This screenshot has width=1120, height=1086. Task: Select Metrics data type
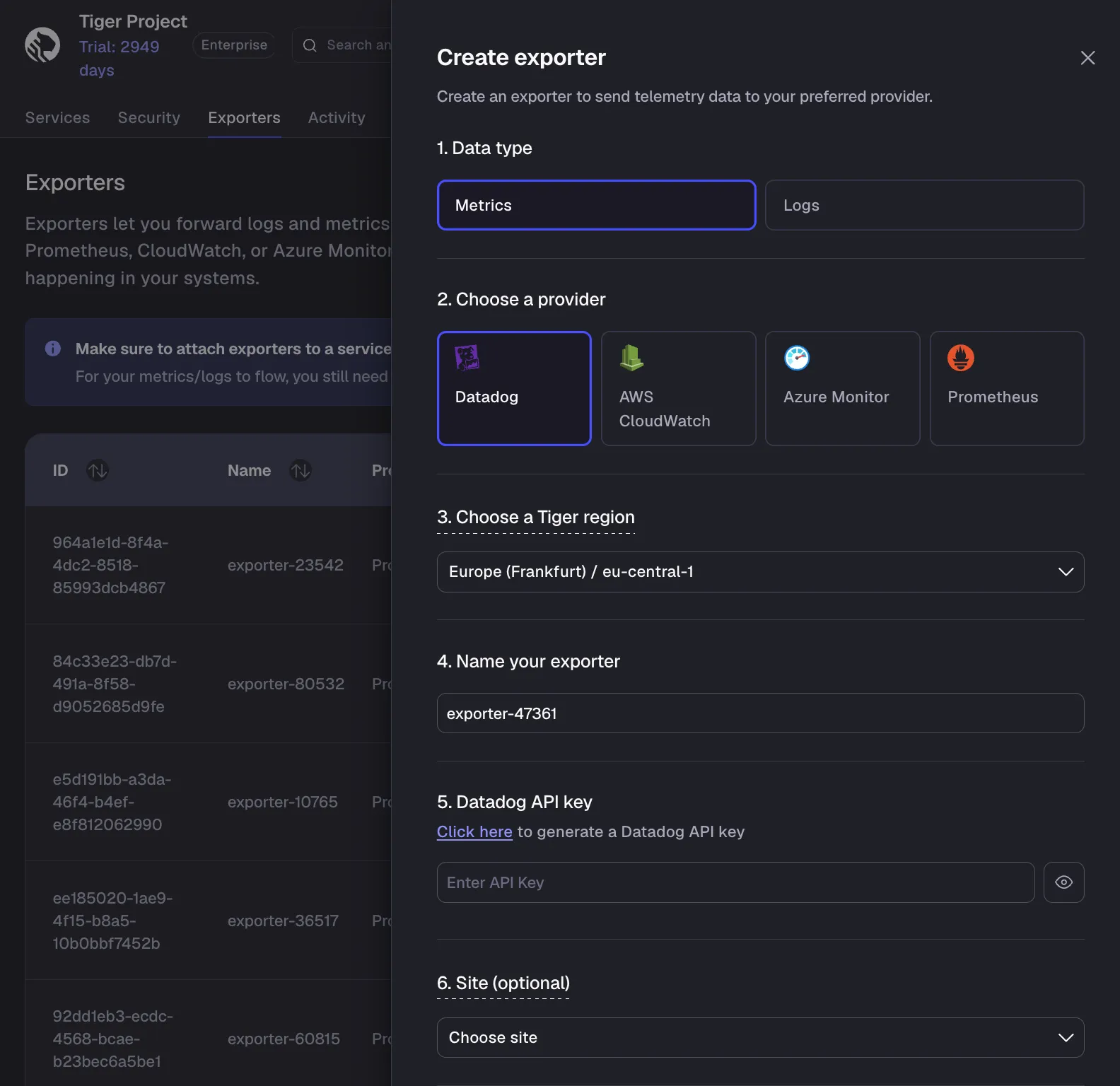click(x=596, y=205)
